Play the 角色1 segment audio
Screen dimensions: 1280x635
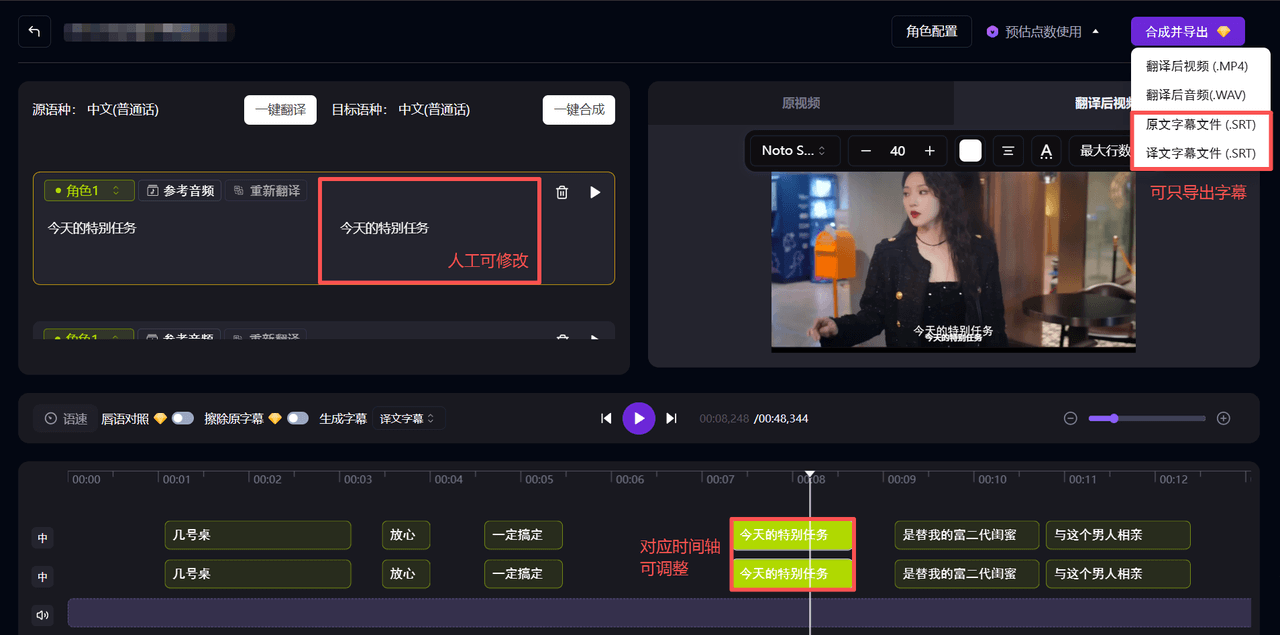[595, 192]
